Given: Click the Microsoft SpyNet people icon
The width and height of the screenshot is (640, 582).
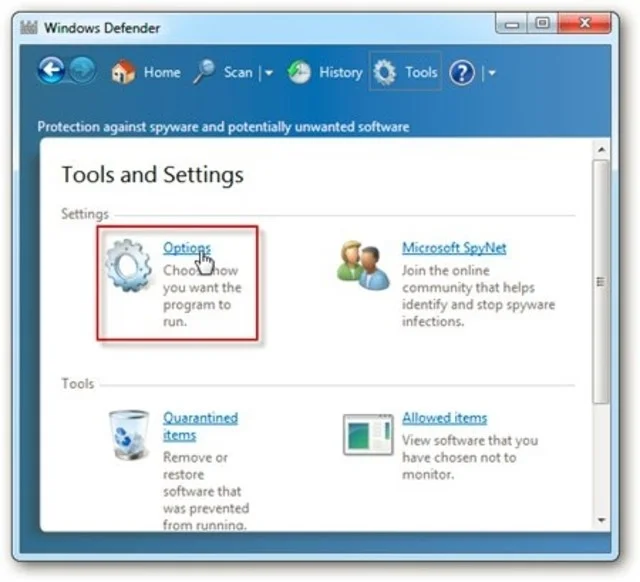Looking at the screenshot, I should coord(363,265).
